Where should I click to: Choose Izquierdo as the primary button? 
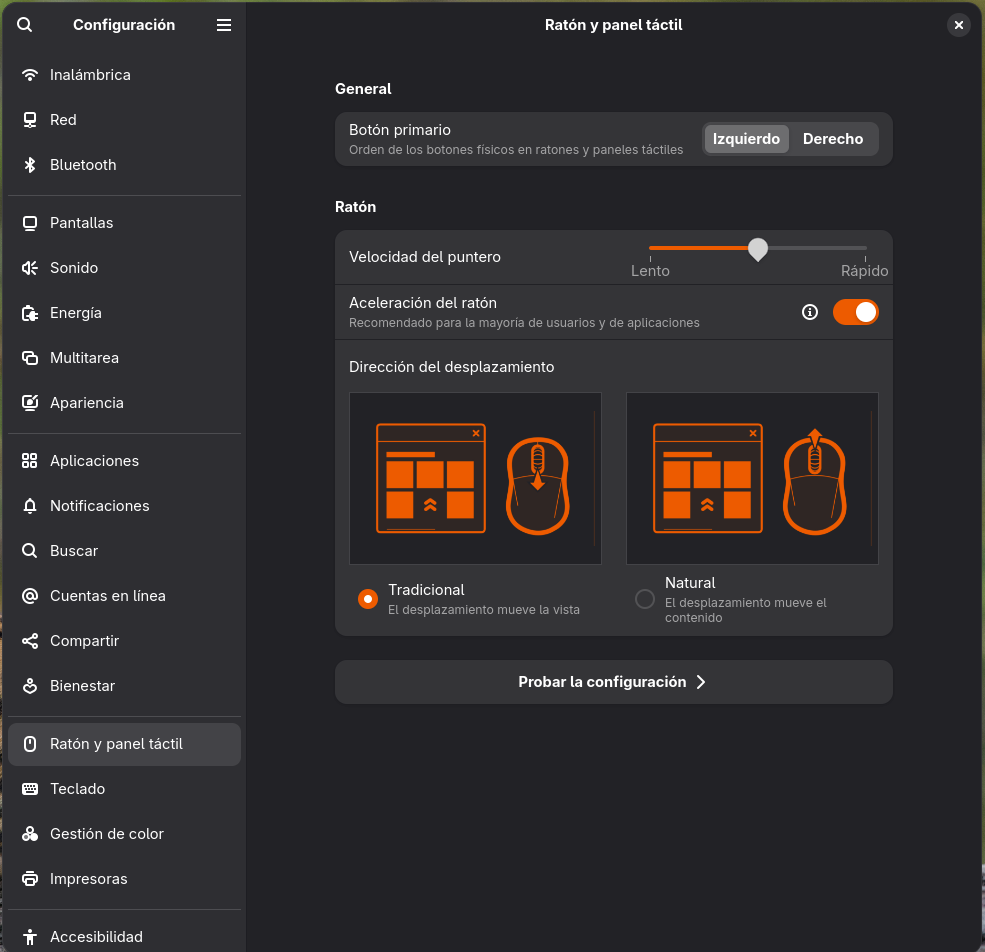(x=746, y=139)
